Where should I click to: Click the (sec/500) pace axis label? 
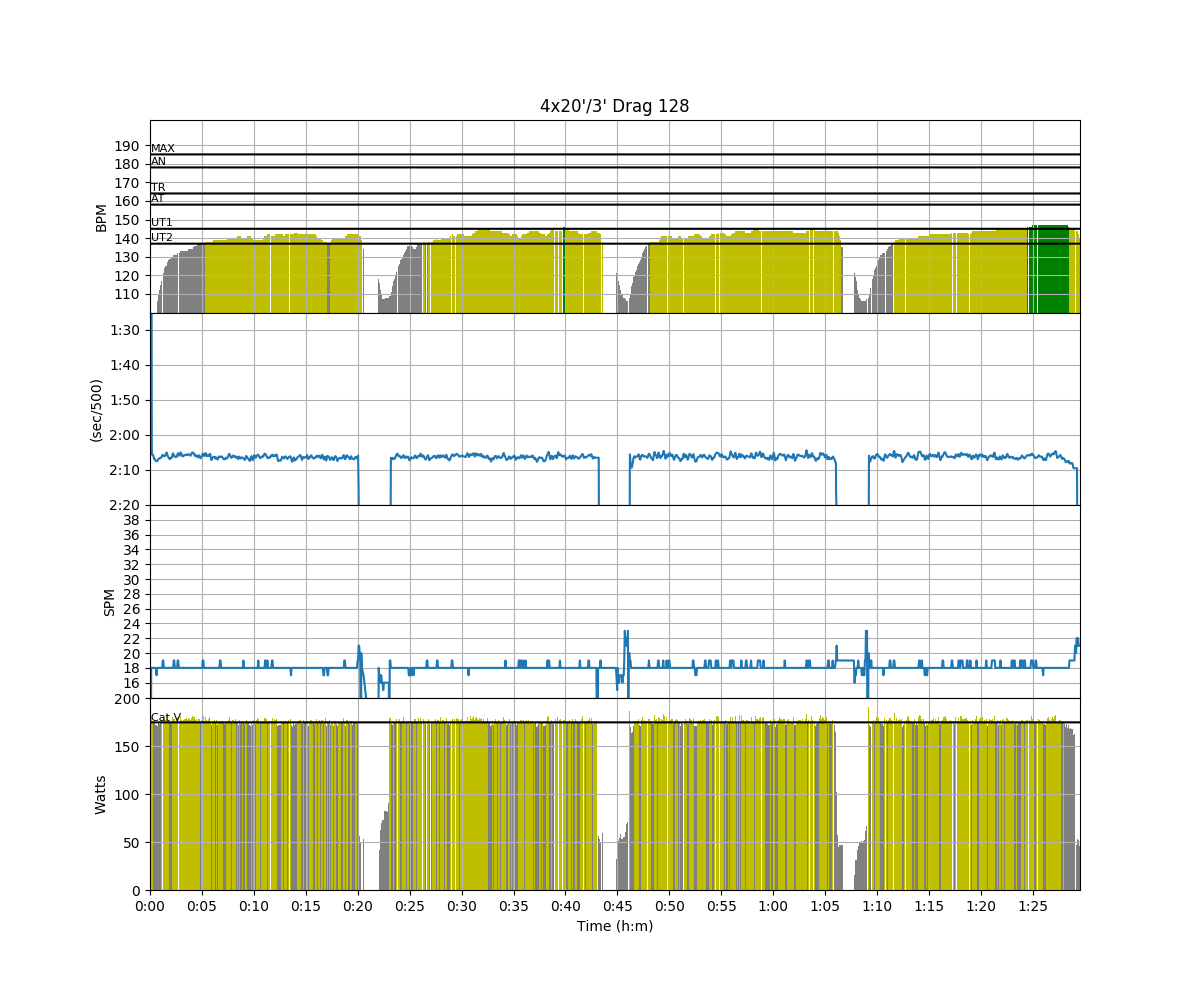[x=97, y=410]
